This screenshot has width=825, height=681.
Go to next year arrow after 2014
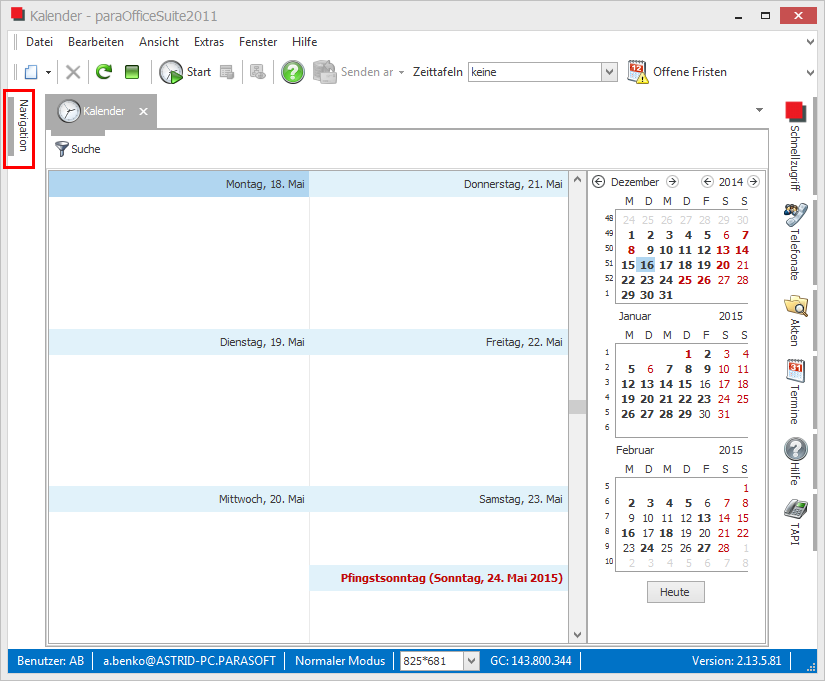coord(753,182)
